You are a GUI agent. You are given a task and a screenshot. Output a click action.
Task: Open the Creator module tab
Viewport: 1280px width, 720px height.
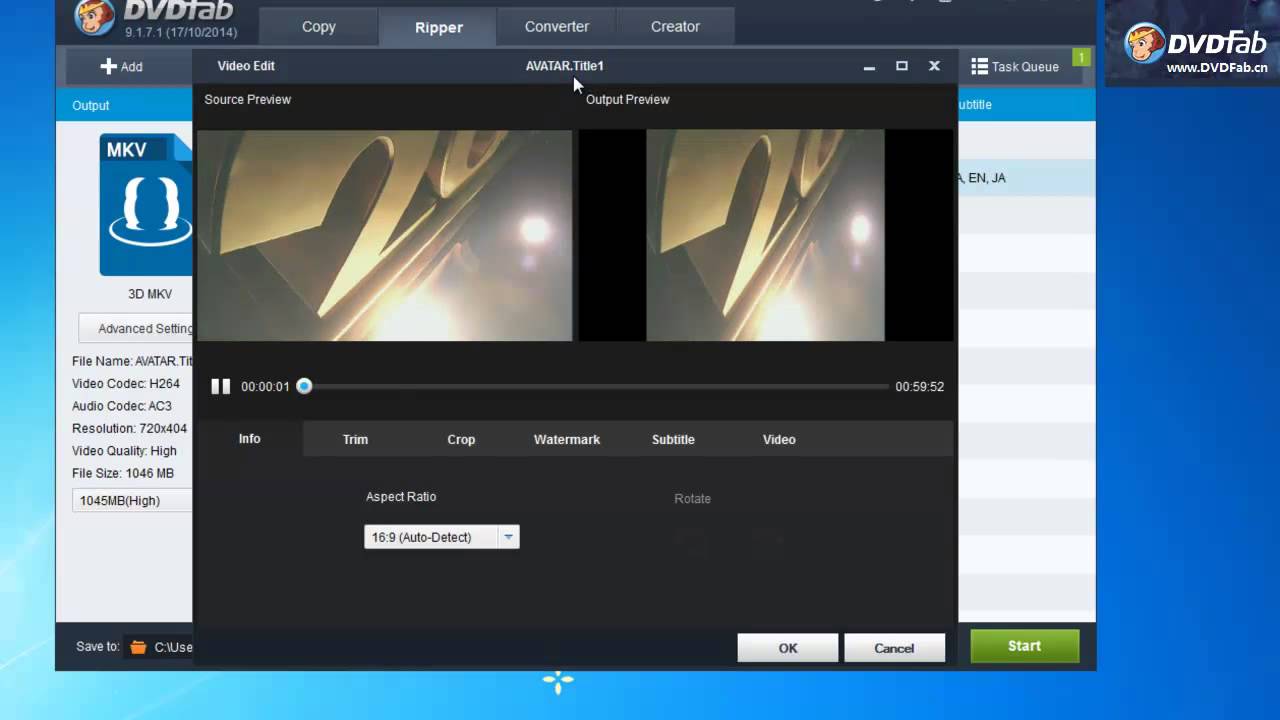pos(675,27)
